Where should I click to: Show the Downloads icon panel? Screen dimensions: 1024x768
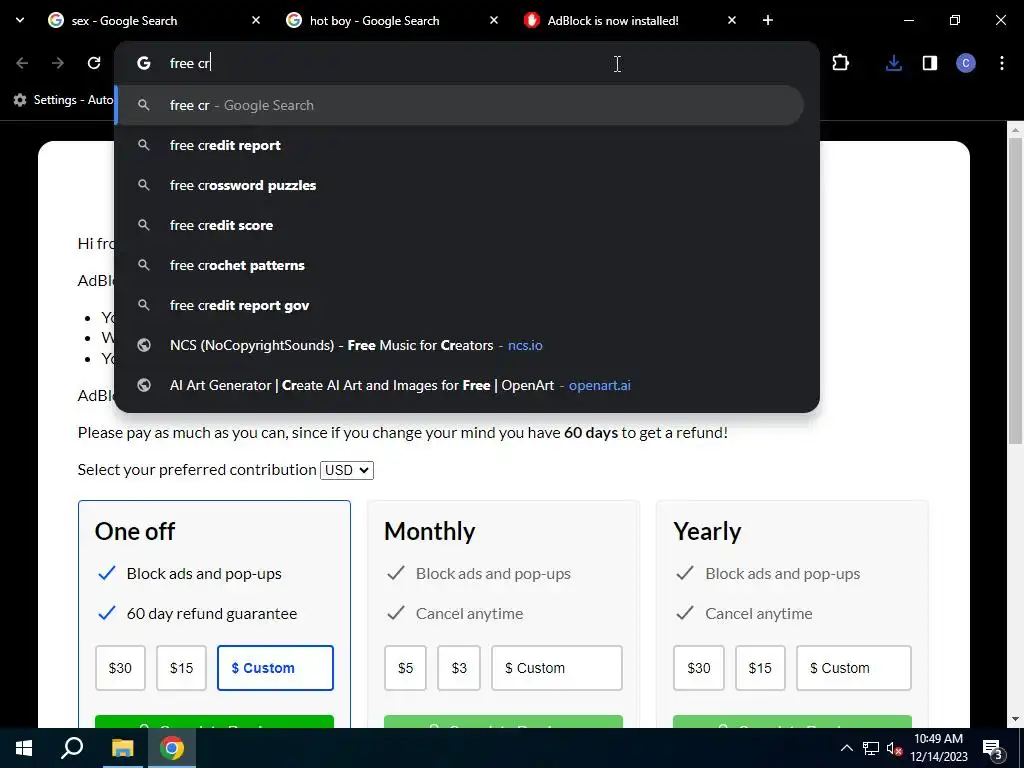[893, 63]
